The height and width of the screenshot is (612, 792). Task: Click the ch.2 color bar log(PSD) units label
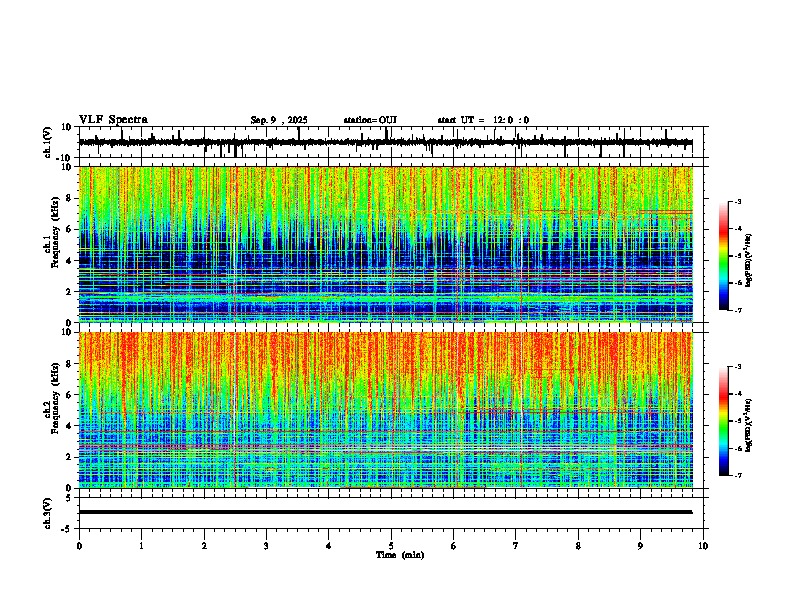pos(749,426)
